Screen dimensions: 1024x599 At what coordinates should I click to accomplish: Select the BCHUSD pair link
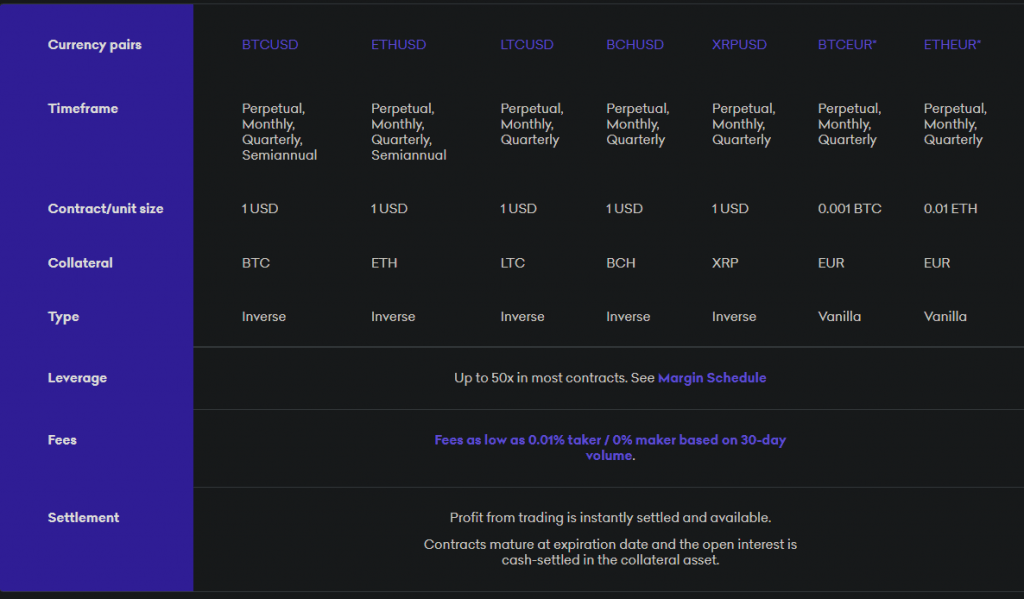[635, 45]
